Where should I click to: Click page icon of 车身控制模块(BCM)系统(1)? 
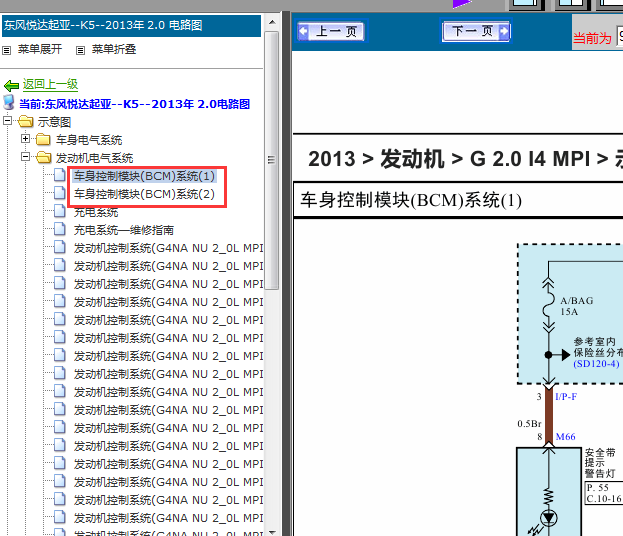point(60,175)
